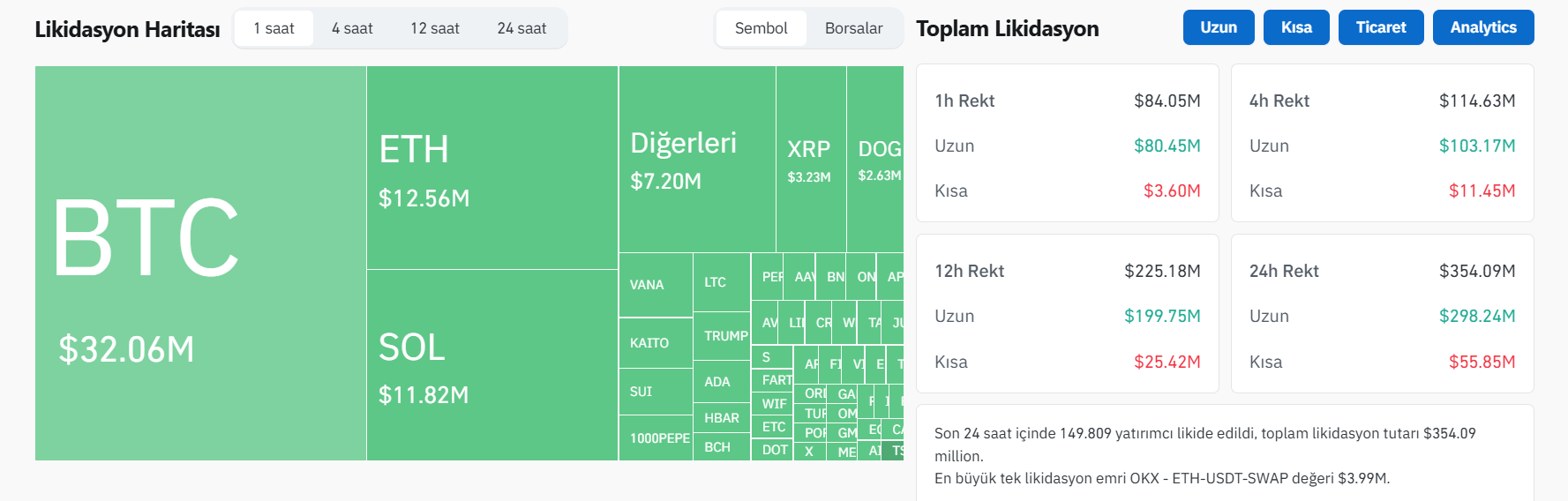Switch to the 4 saat timeframe

352,29
